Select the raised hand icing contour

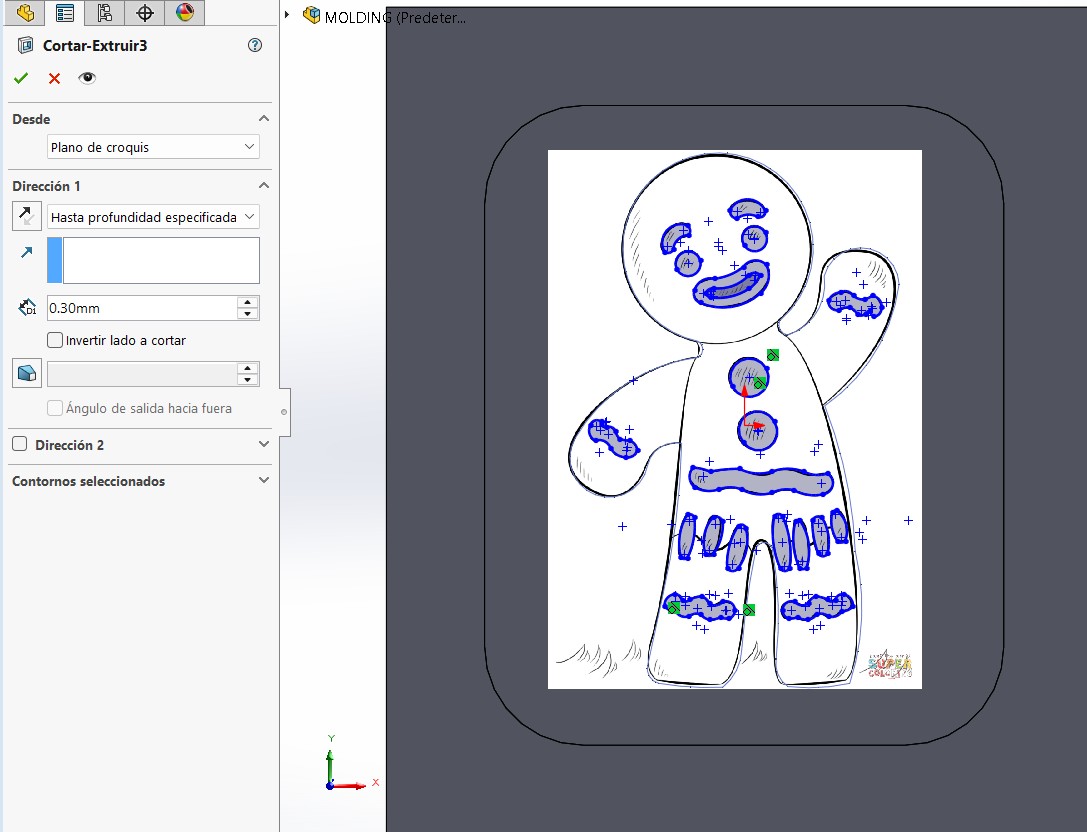point(855,304)
